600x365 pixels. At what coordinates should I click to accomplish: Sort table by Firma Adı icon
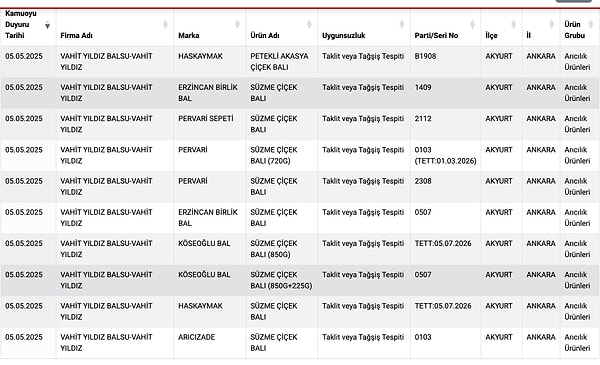pyautogui.click(x=165, y=24)
